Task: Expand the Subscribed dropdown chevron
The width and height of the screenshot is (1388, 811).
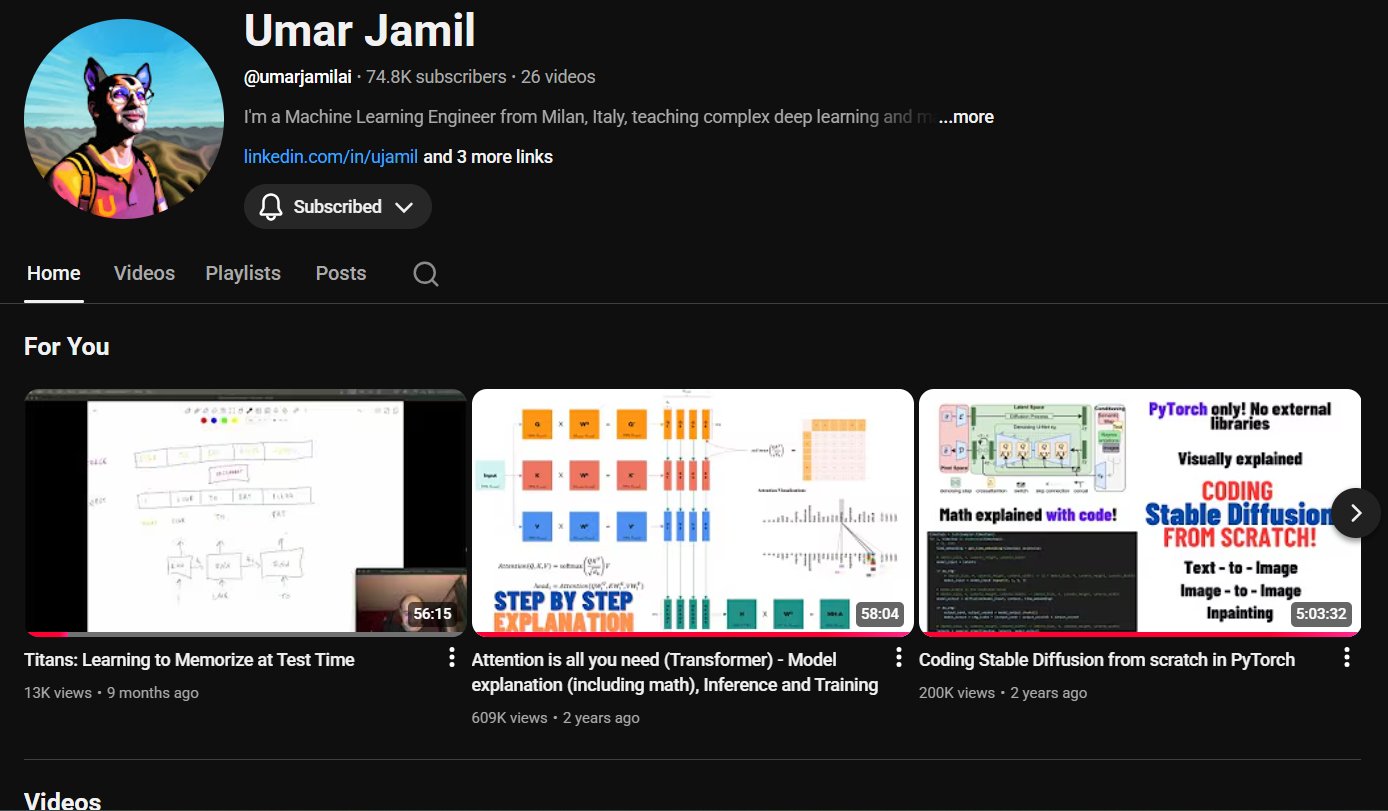Action: 404,207
